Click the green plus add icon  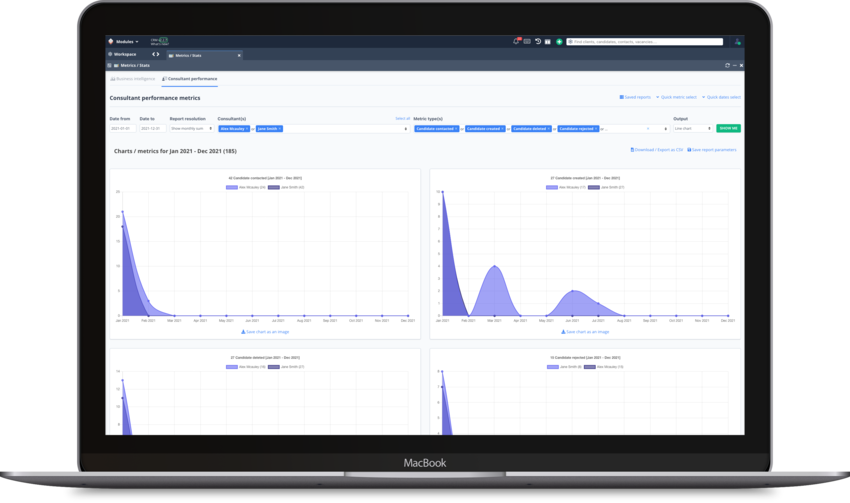point(559,41)
